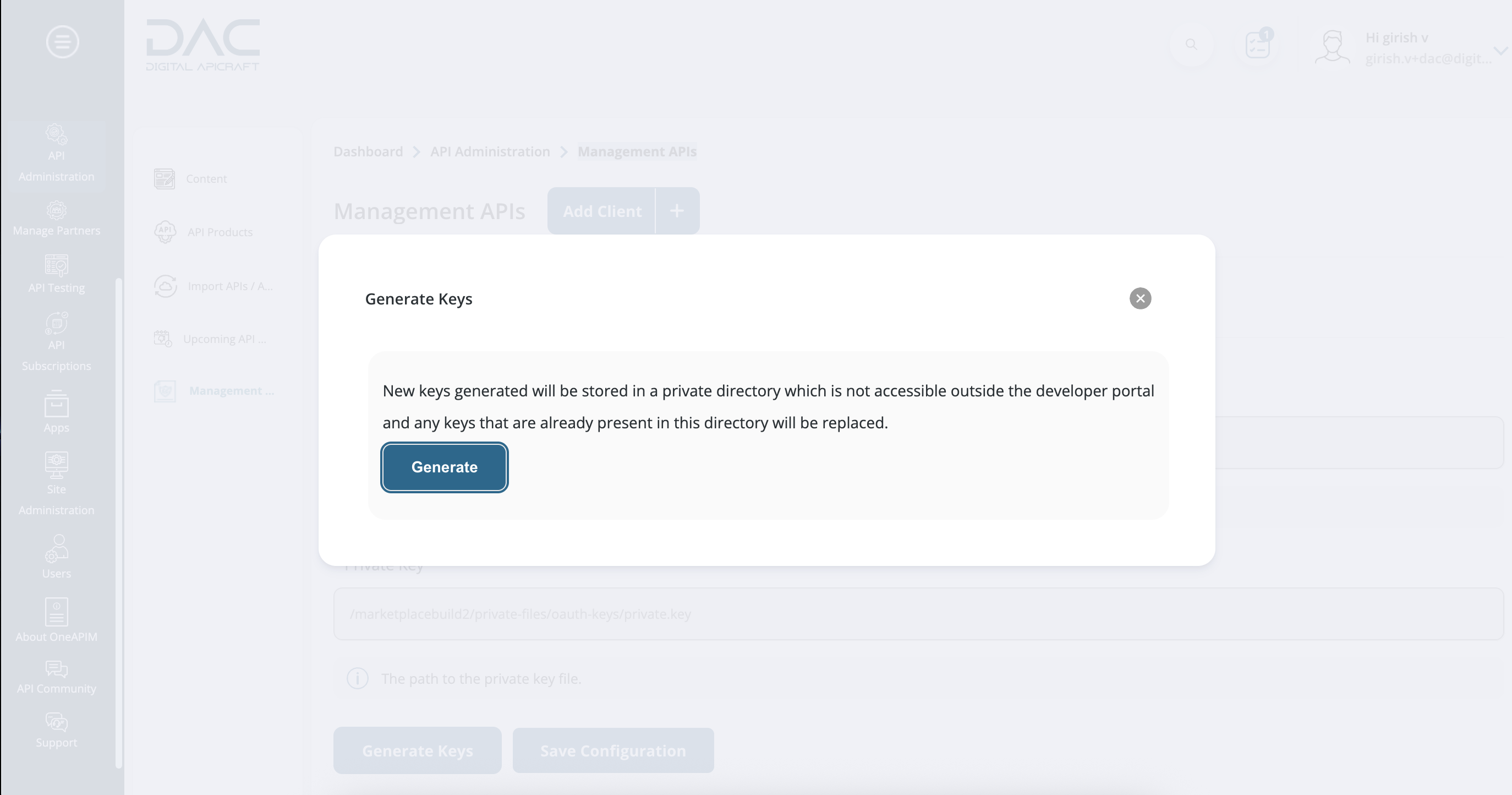Click the Management APIs page heading
The width and height of the screenshot is (1512, 795).
pos(429,211)
